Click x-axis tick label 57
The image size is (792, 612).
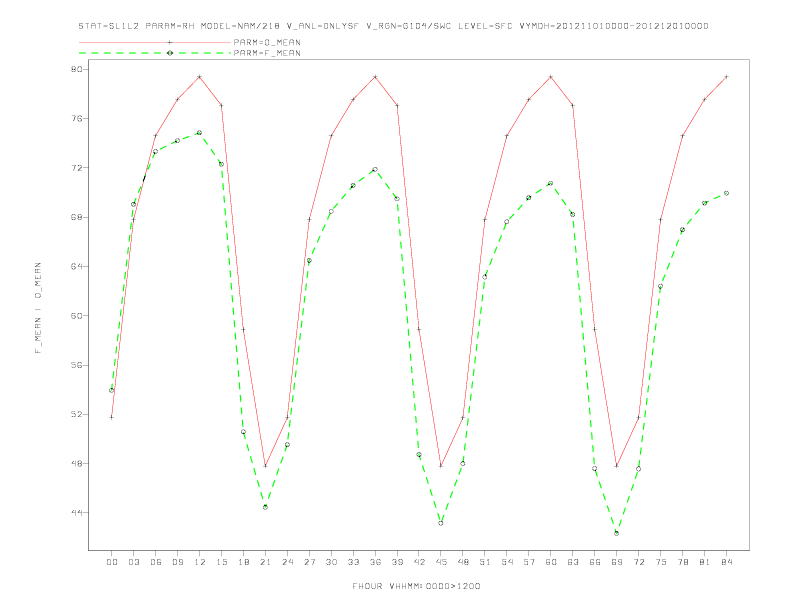click(x=529, y=562)
